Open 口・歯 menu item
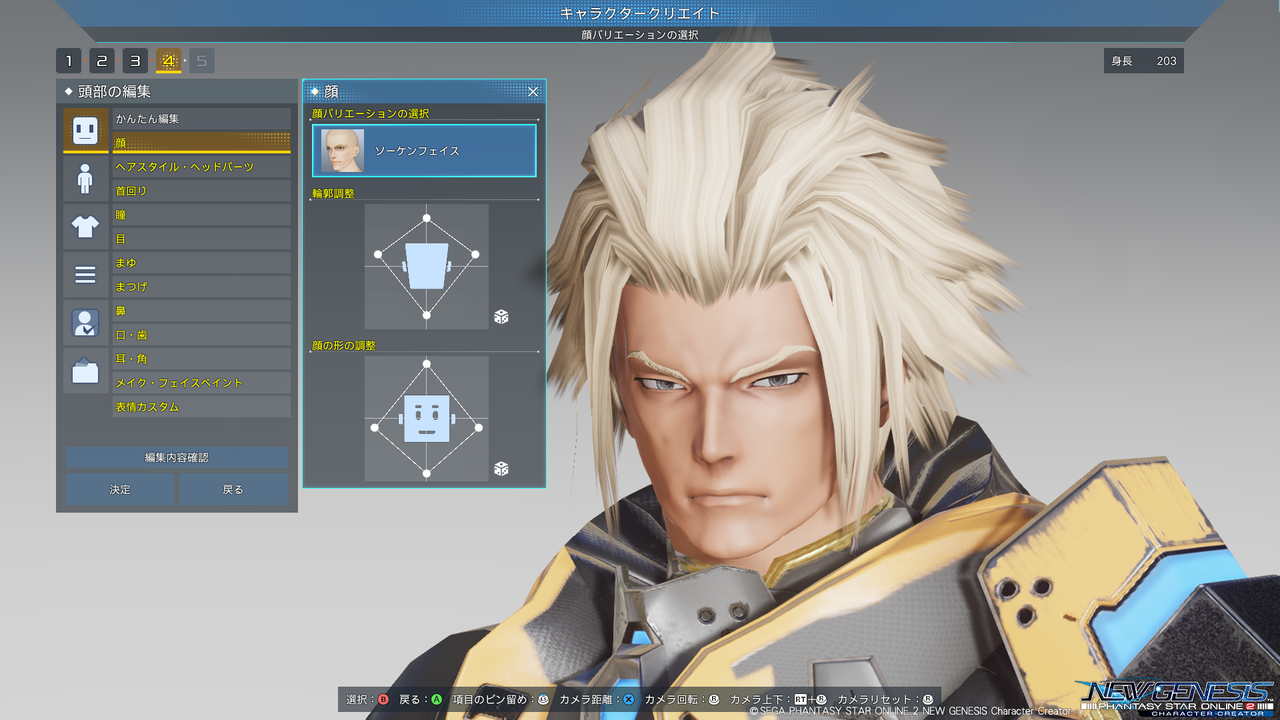The height and width of the screenshot is (720, 1280). (201, 335)
